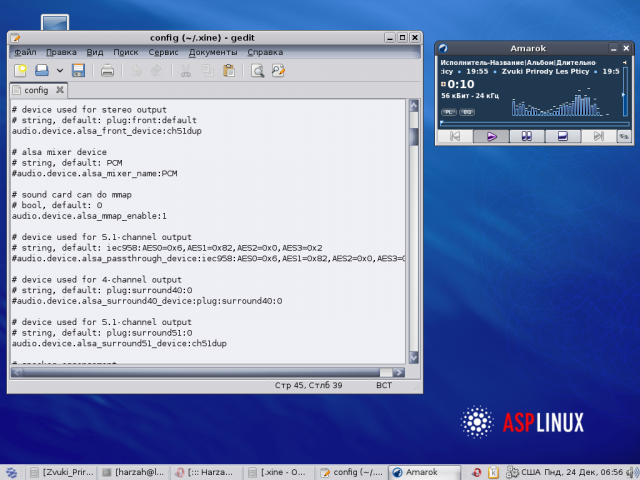The height and width of the screenshot is (480, 640).
Task: Open the Файл menu
Action: point(25,52)
